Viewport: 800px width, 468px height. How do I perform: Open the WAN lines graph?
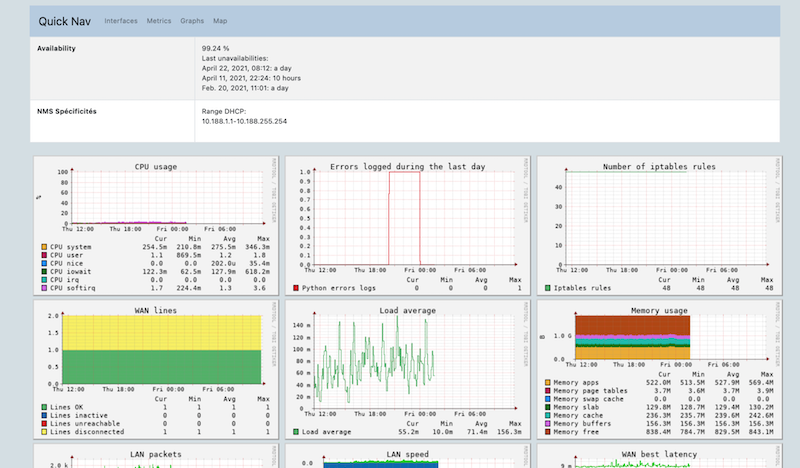(x=156, y=370)
